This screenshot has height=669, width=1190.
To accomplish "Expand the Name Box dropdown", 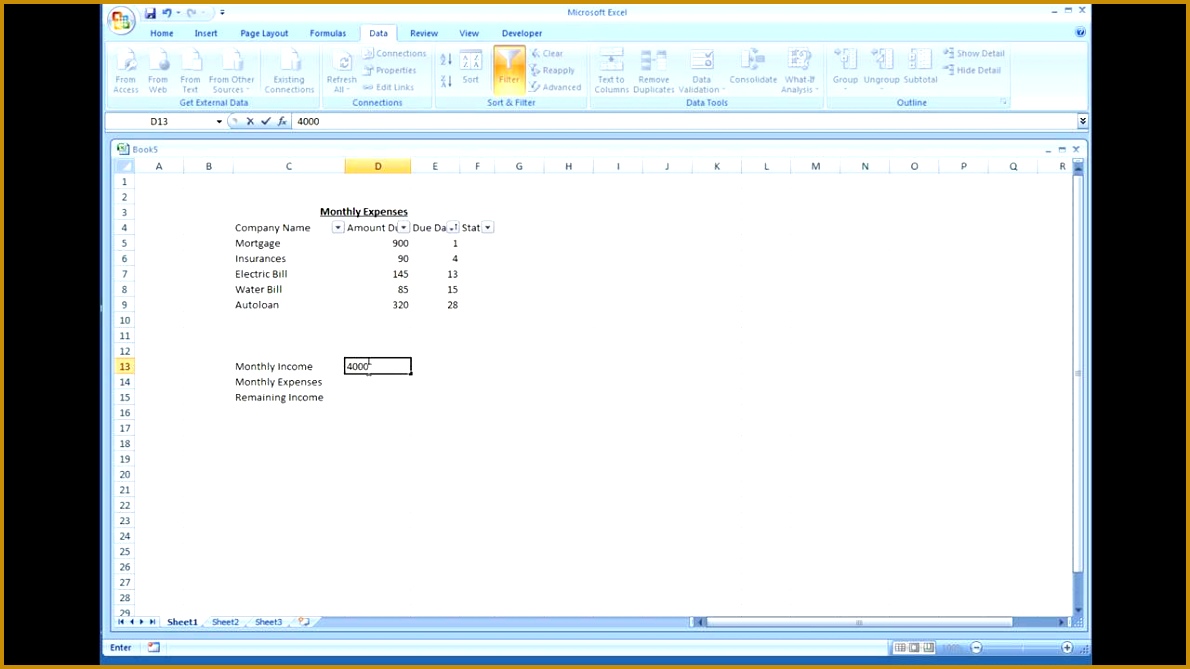I will (x=219, y=121).
